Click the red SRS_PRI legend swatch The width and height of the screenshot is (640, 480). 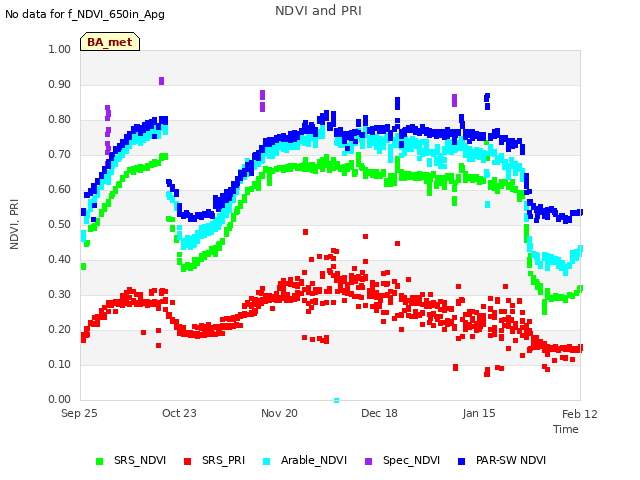tap(187, 461)
